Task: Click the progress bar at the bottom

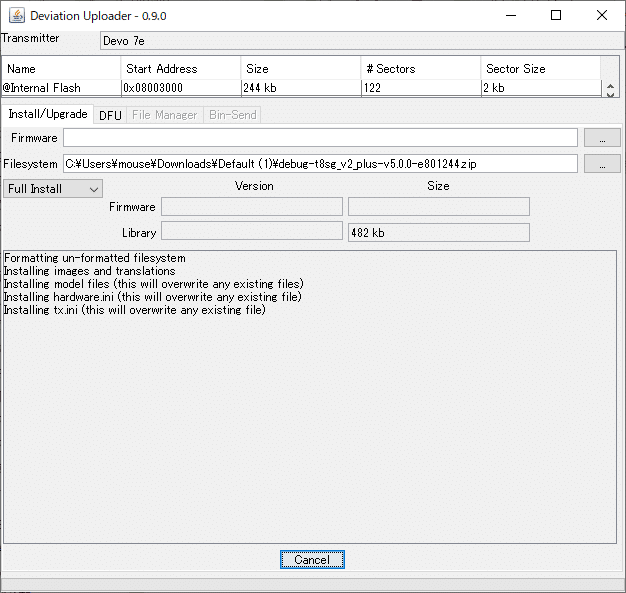Action: tap(312, 583)
